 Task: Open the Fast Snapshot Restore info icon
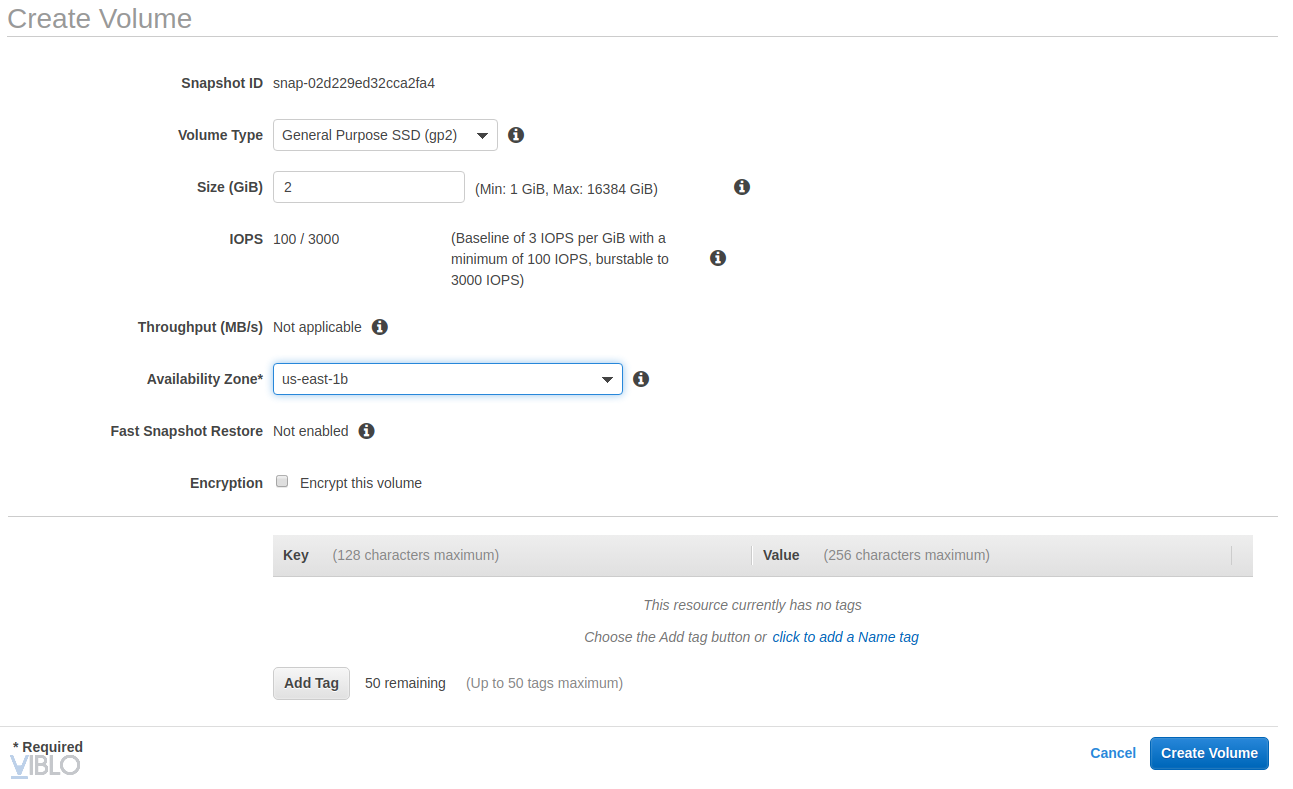click(367, 431)
